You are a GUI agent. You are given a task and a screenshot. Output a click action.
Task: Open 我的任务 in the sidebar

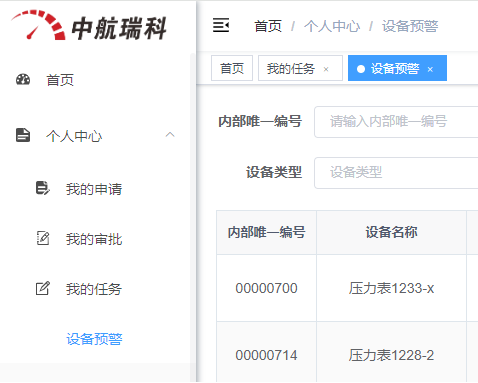click(95, 289)
